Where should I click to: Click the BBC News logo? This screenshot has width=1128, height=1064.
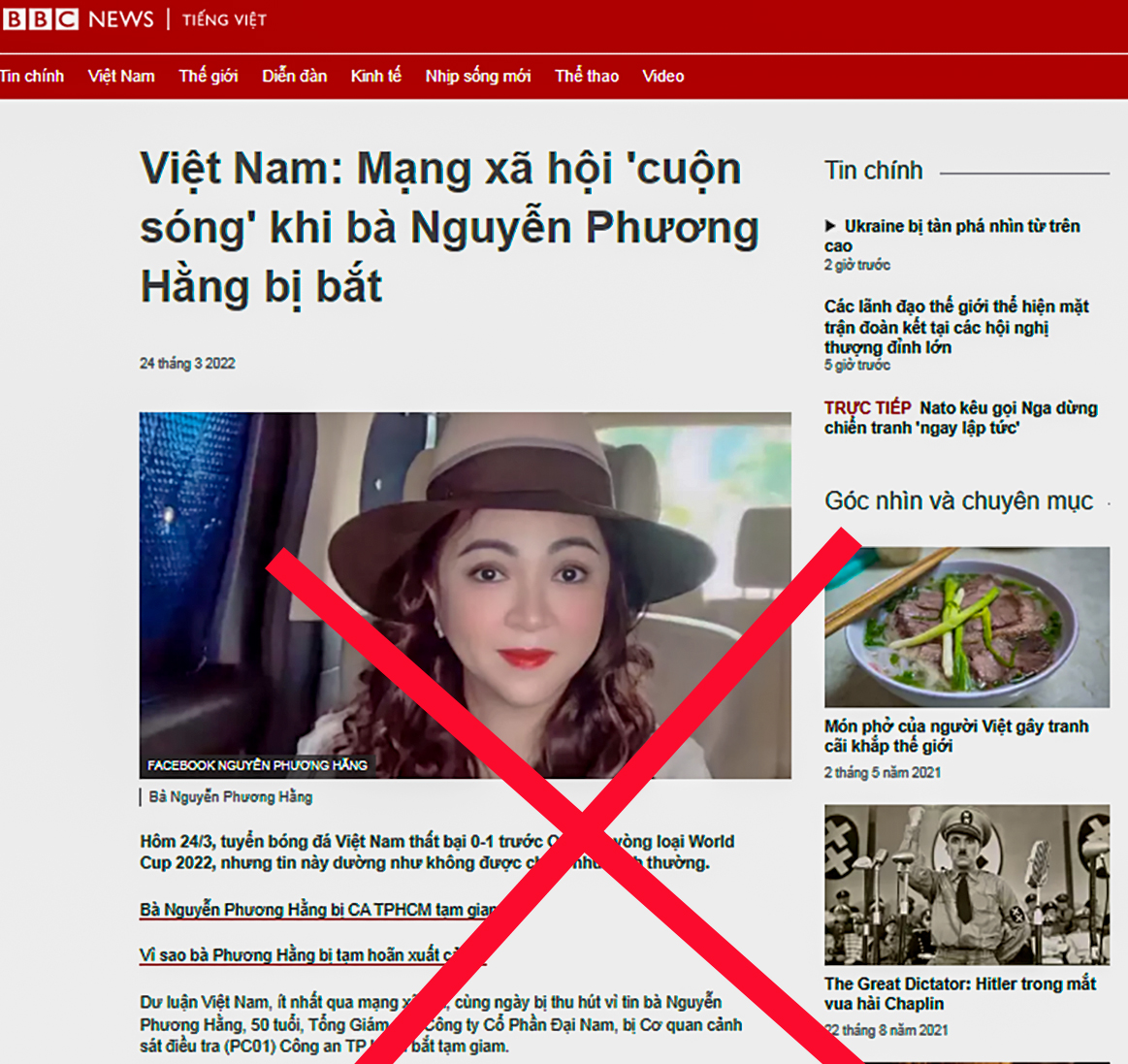point(78,19)
